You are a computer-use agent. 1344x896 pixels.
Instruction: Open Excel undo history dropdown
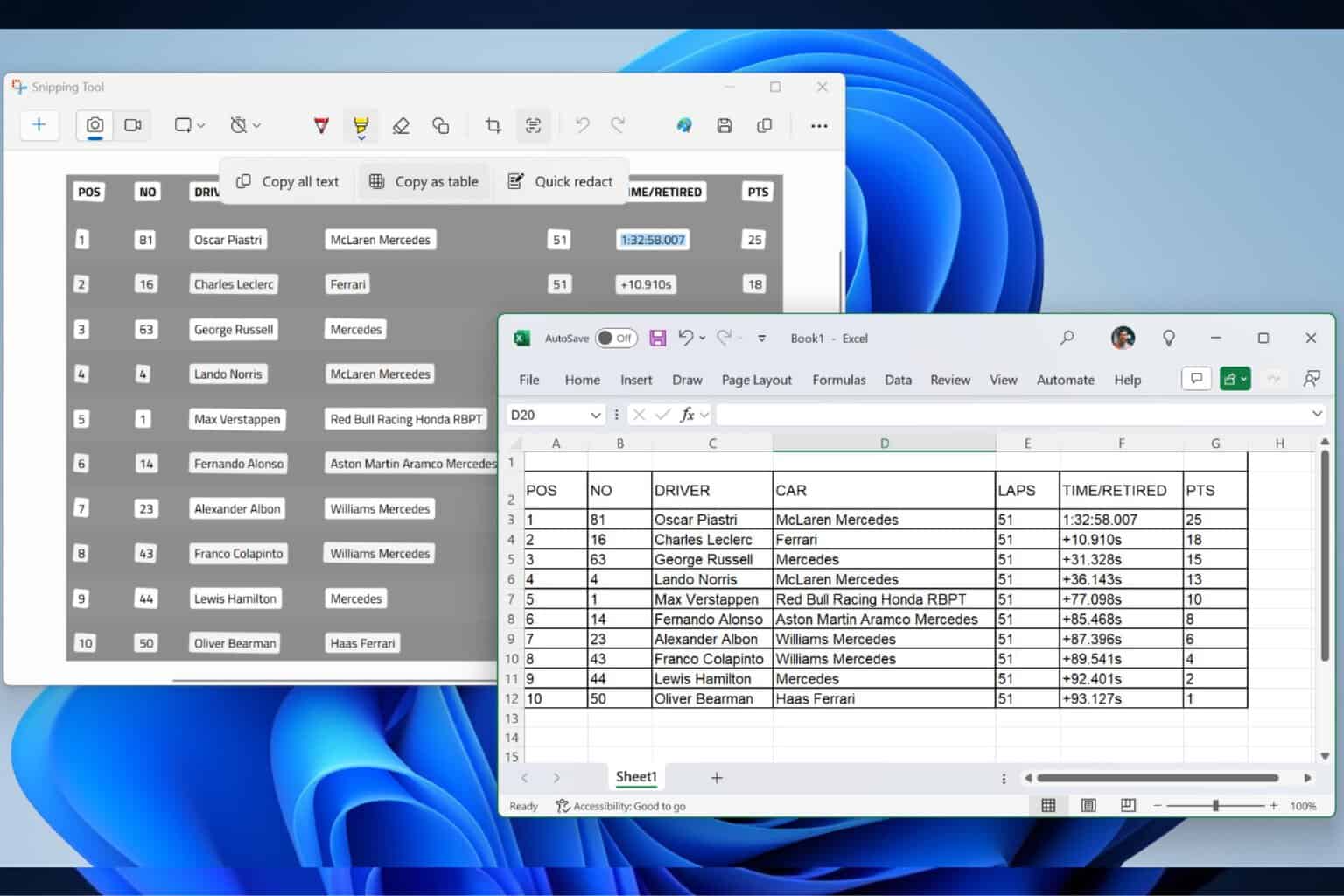(x=702, y=339)
